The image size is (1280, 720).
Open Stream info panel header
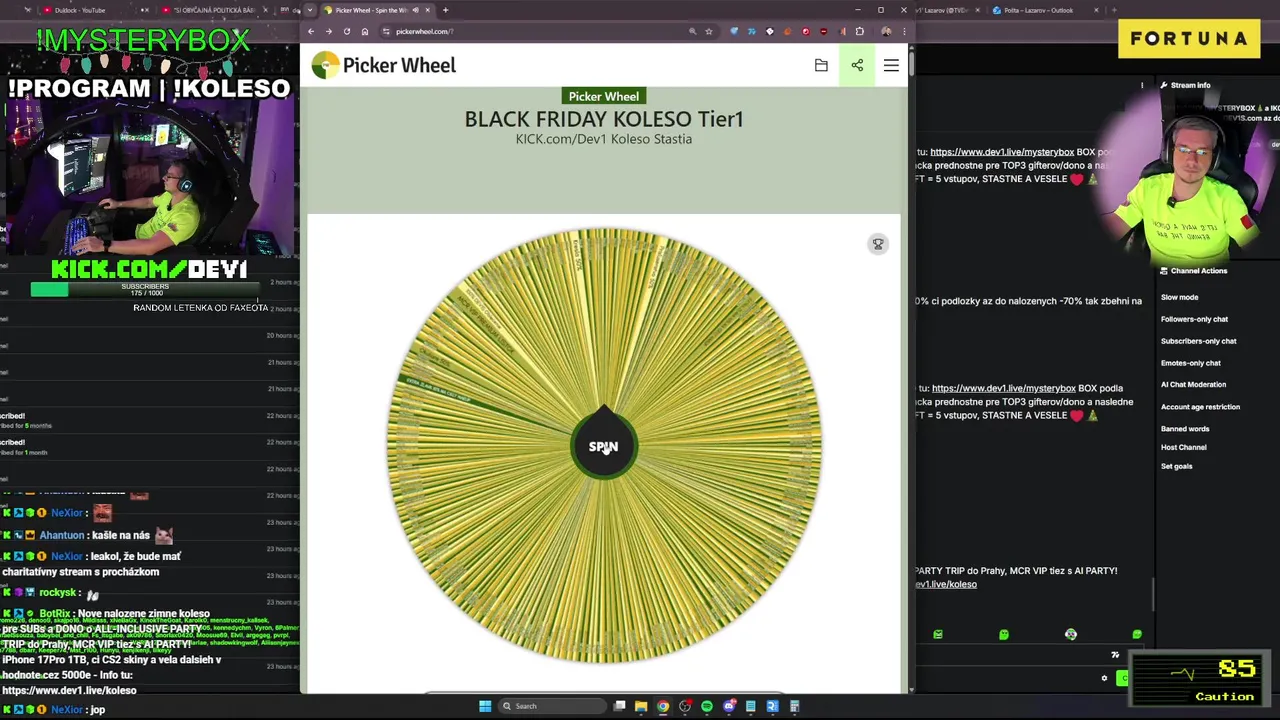point(1185,85)
